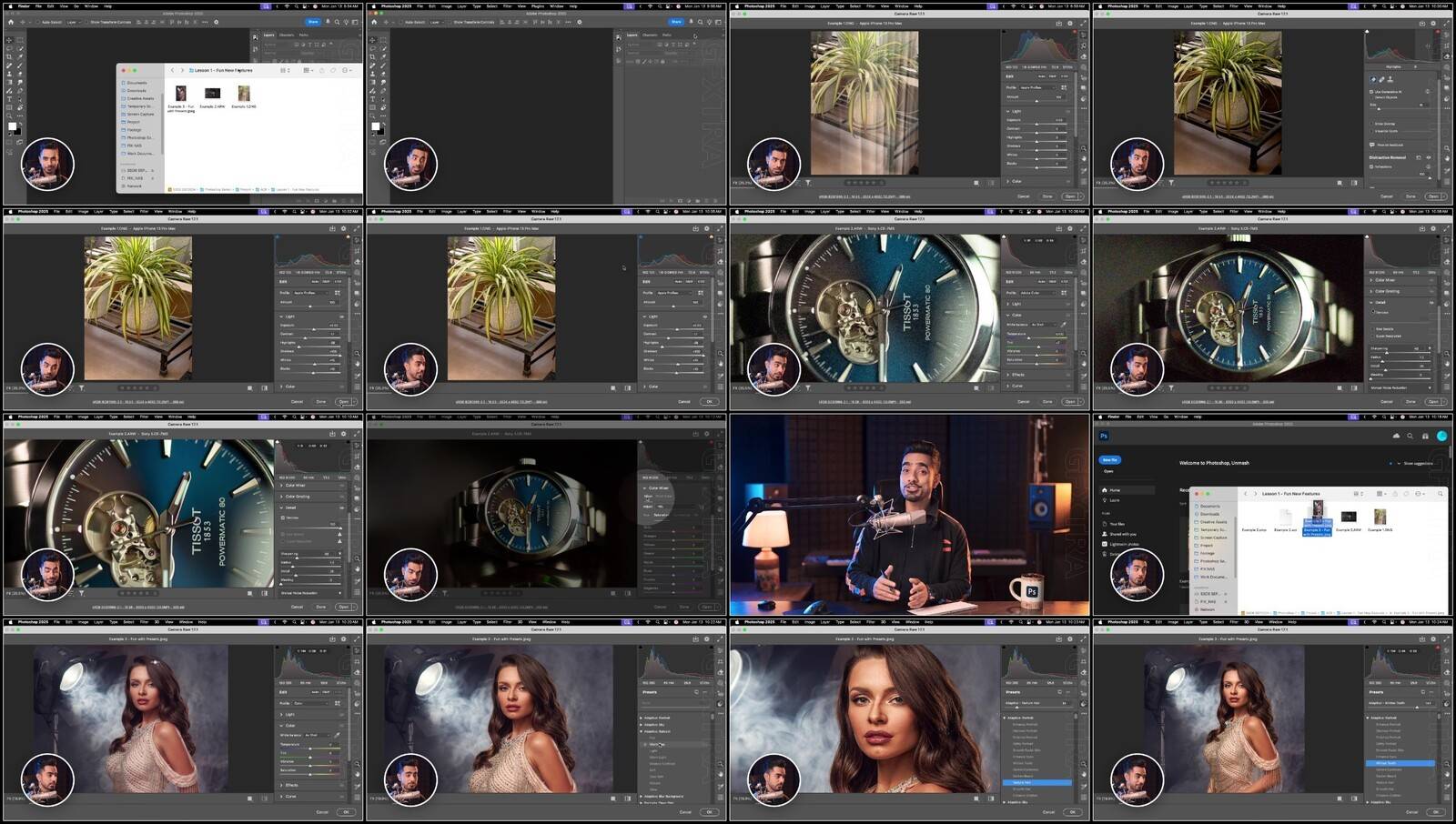1456x824 pixels.
Task: Open Auto-Select Layer dropdown in Finder-free Photoshop workspace
Action: pyautogui.click(x=436, y=22)
